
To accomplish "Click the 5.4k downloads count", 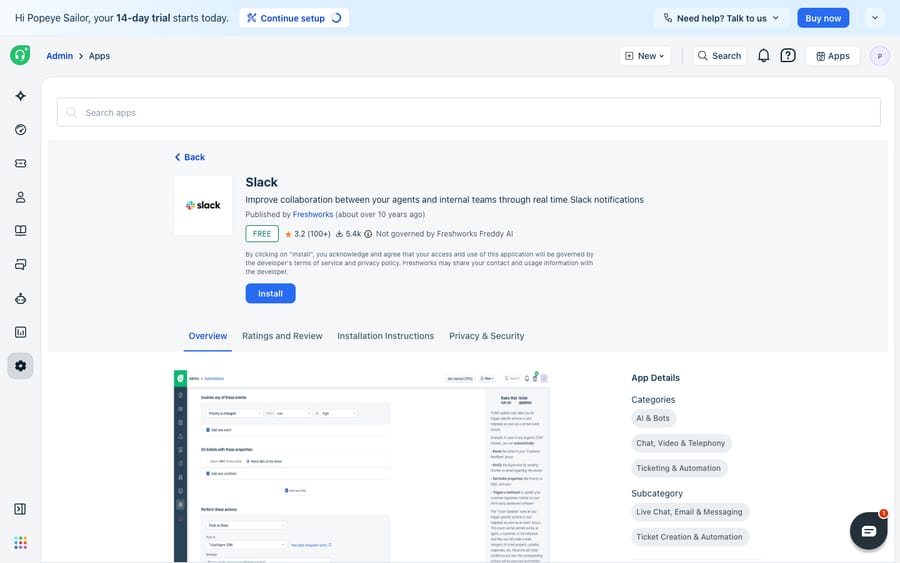I will coord(348,234).
